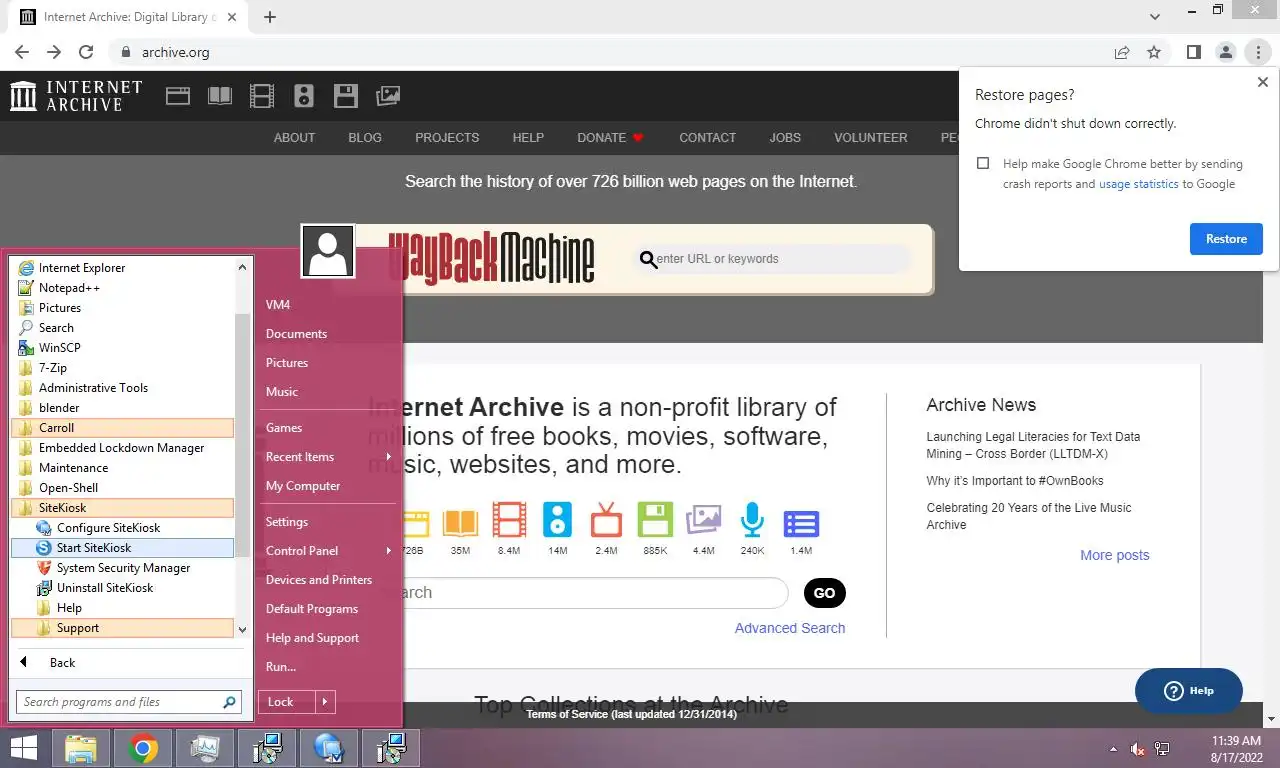Click the Chrome icon on the taskbar
1280x768 pixels.
tap(143, 748)
